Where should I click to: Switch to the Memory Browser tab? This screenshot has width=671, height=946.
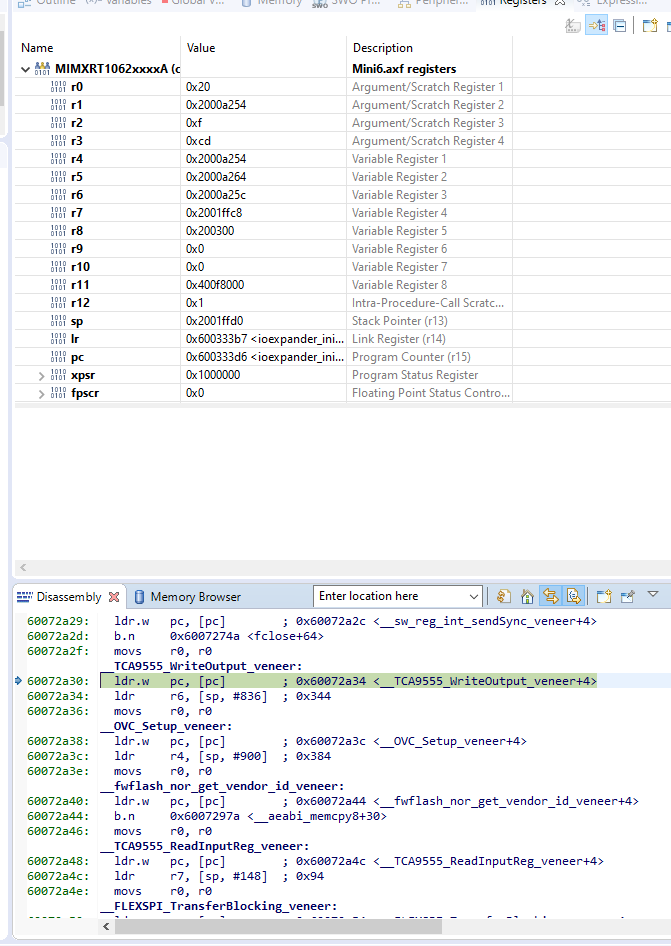187,597
